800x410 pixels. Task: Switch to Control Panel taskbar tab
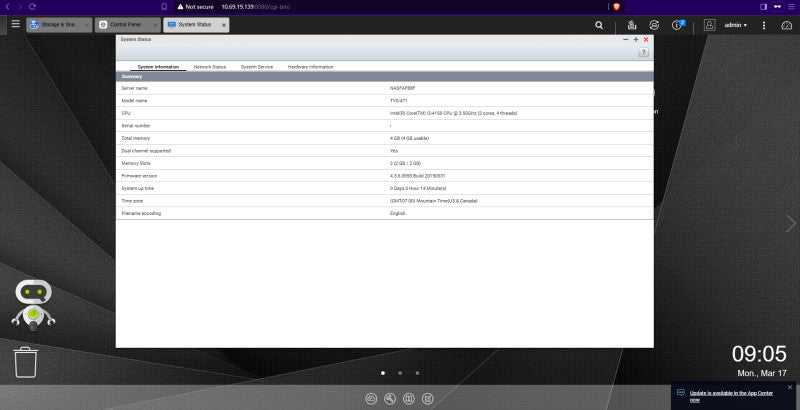tap(128, 25)
